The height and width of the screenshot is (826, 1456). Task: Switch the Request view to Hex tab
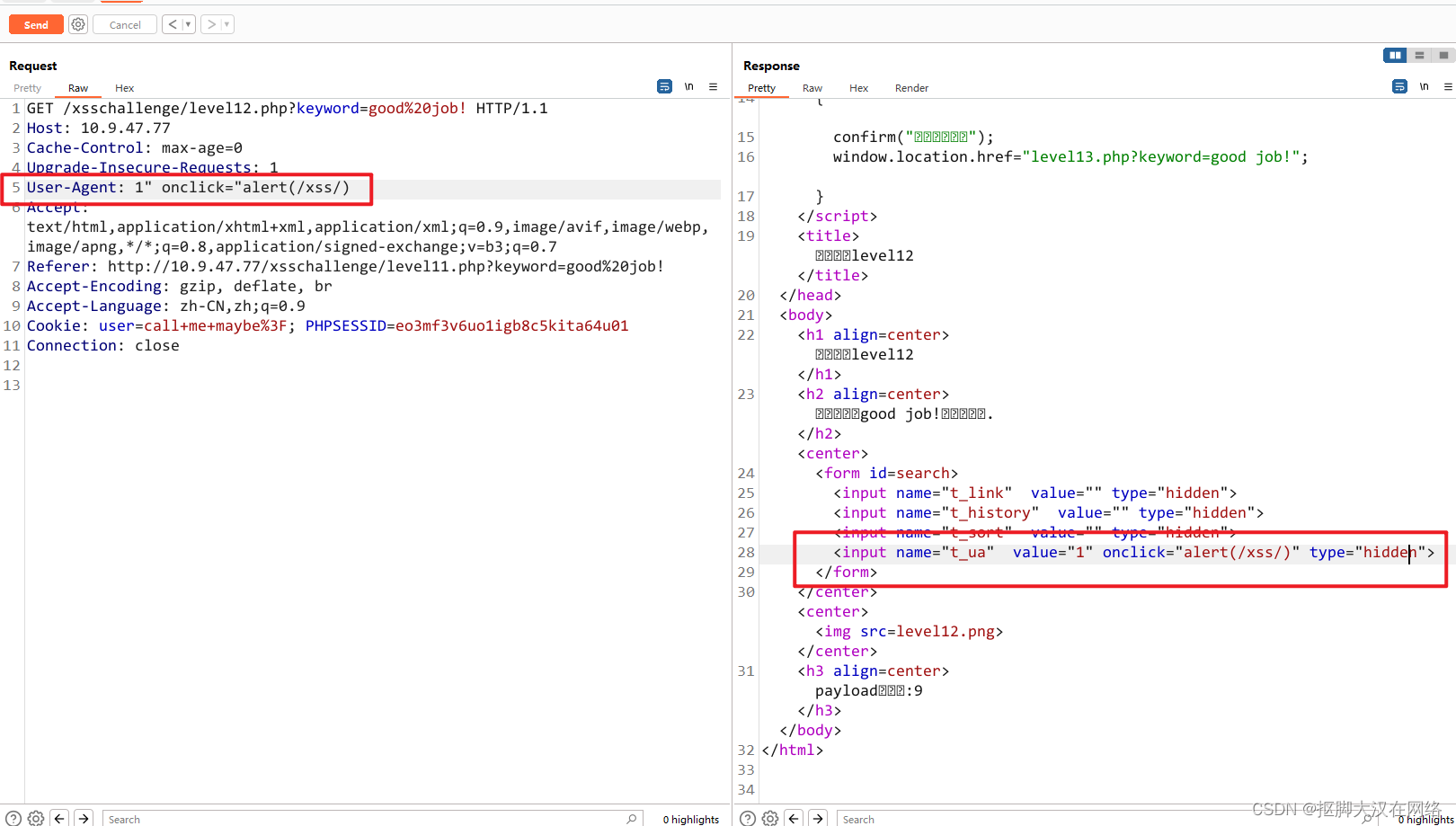[125, 88]
